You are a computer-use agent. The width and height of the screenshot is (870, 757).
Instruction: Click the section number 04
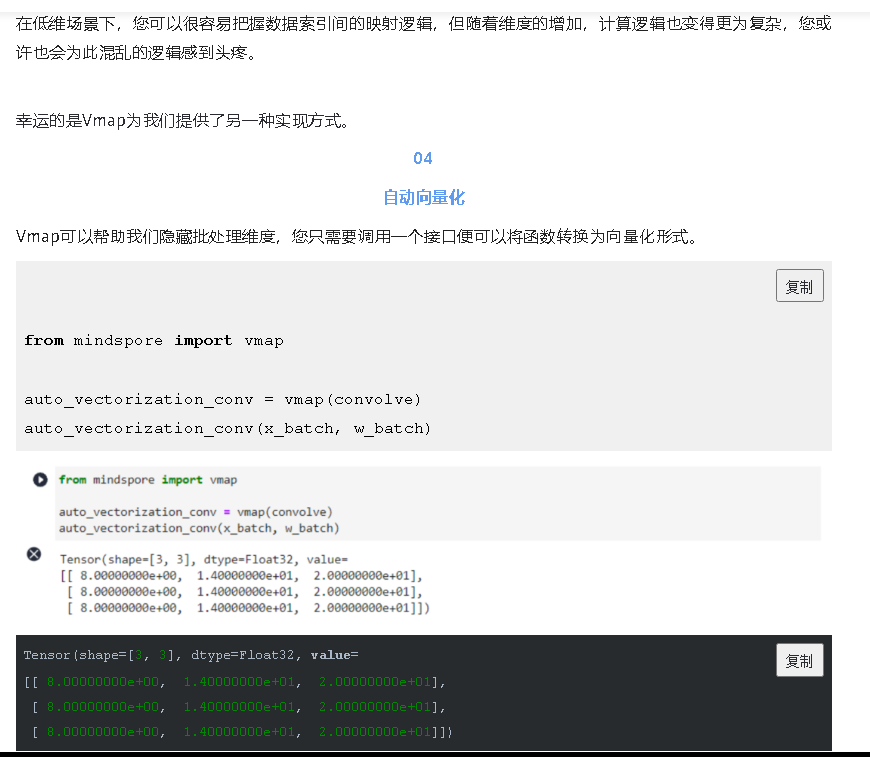coord(423,158)
